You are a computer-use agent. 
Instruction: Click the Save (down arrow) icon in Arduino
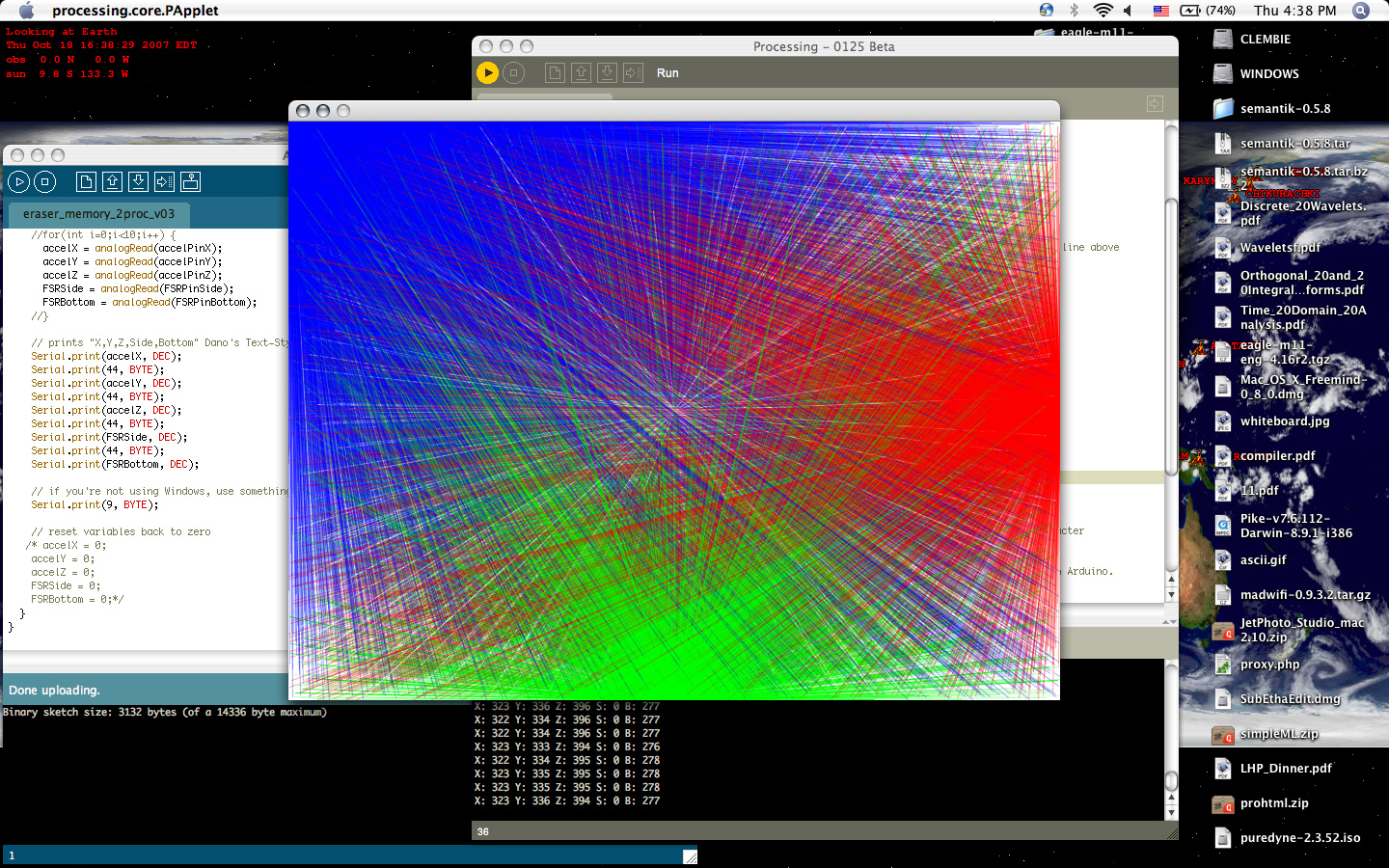(139, 181)
